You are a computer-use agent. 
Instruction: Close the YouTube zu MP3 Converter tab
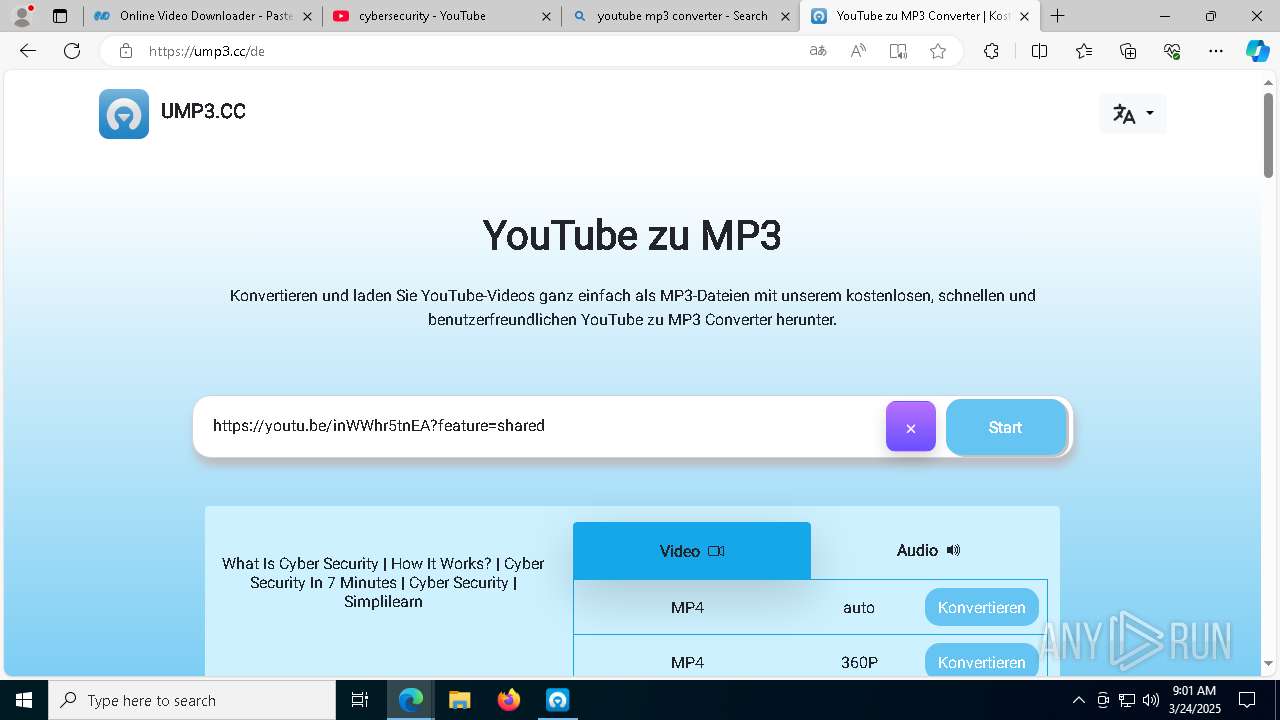(x=1024, y=16)
